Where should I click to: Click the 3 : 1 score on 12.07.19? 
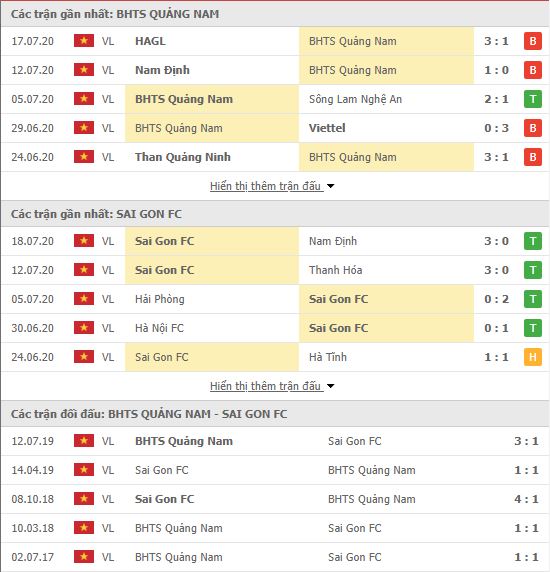(526, 441)
